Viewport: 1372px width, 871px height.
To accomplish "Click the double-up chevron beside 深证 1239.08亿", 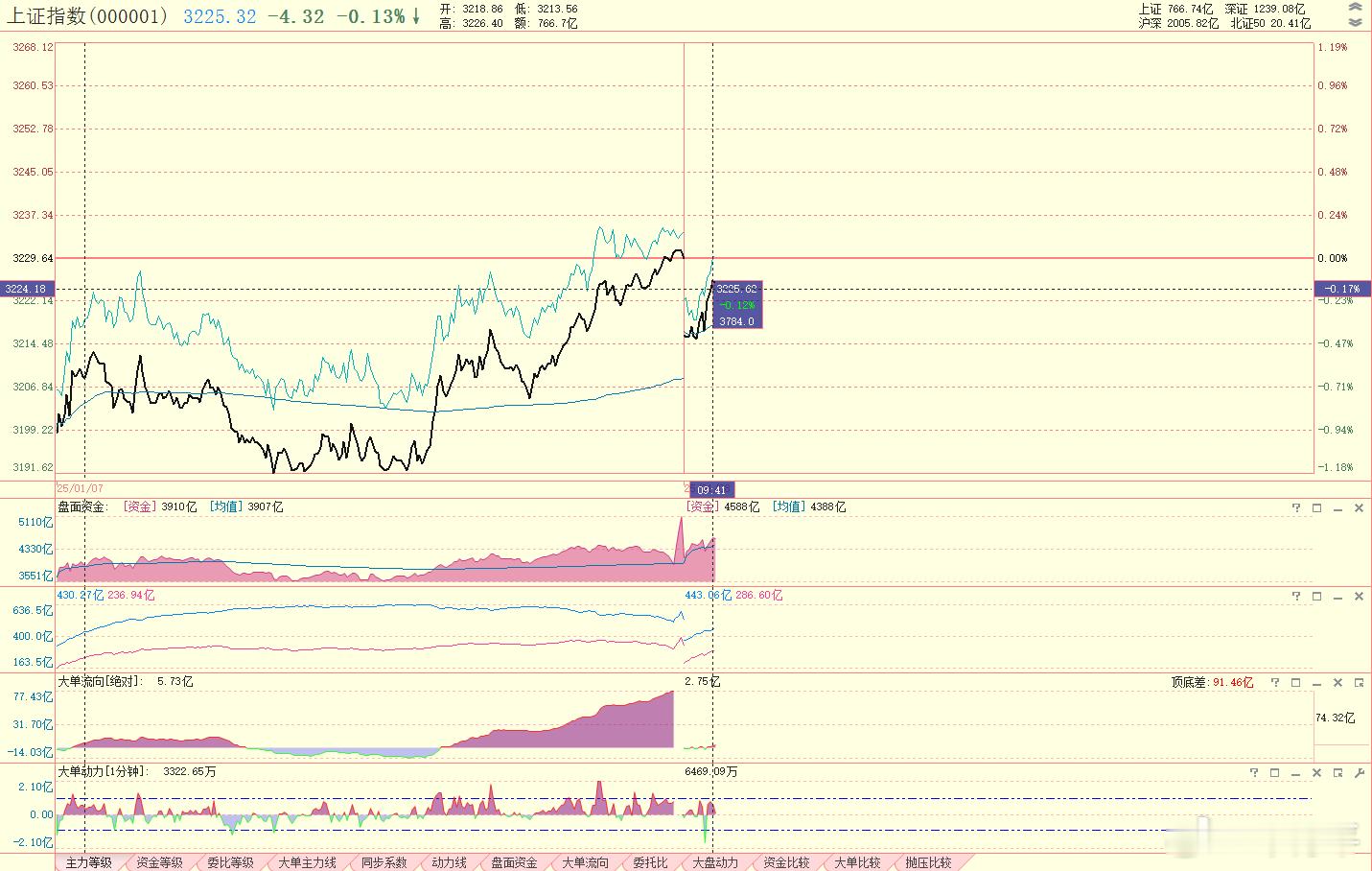I will tap(1355, 8).
